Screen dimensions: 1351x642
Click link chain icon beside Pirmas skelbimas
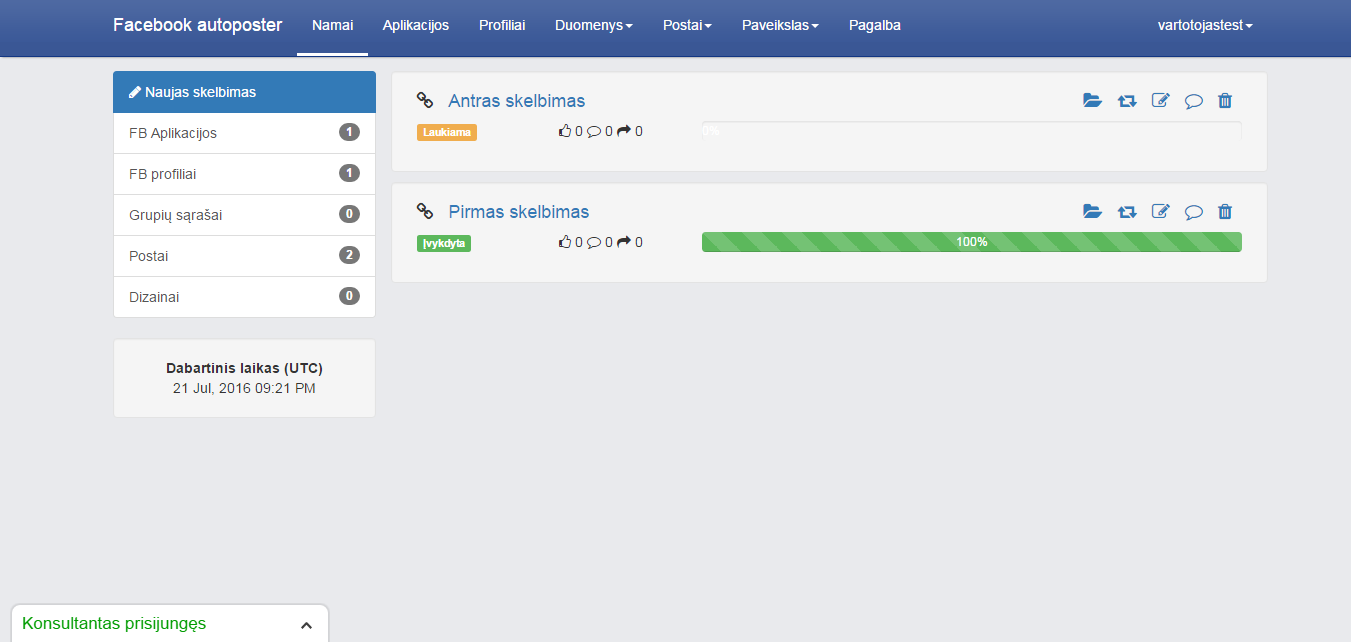pyautogui.click(x=425, y=211)
